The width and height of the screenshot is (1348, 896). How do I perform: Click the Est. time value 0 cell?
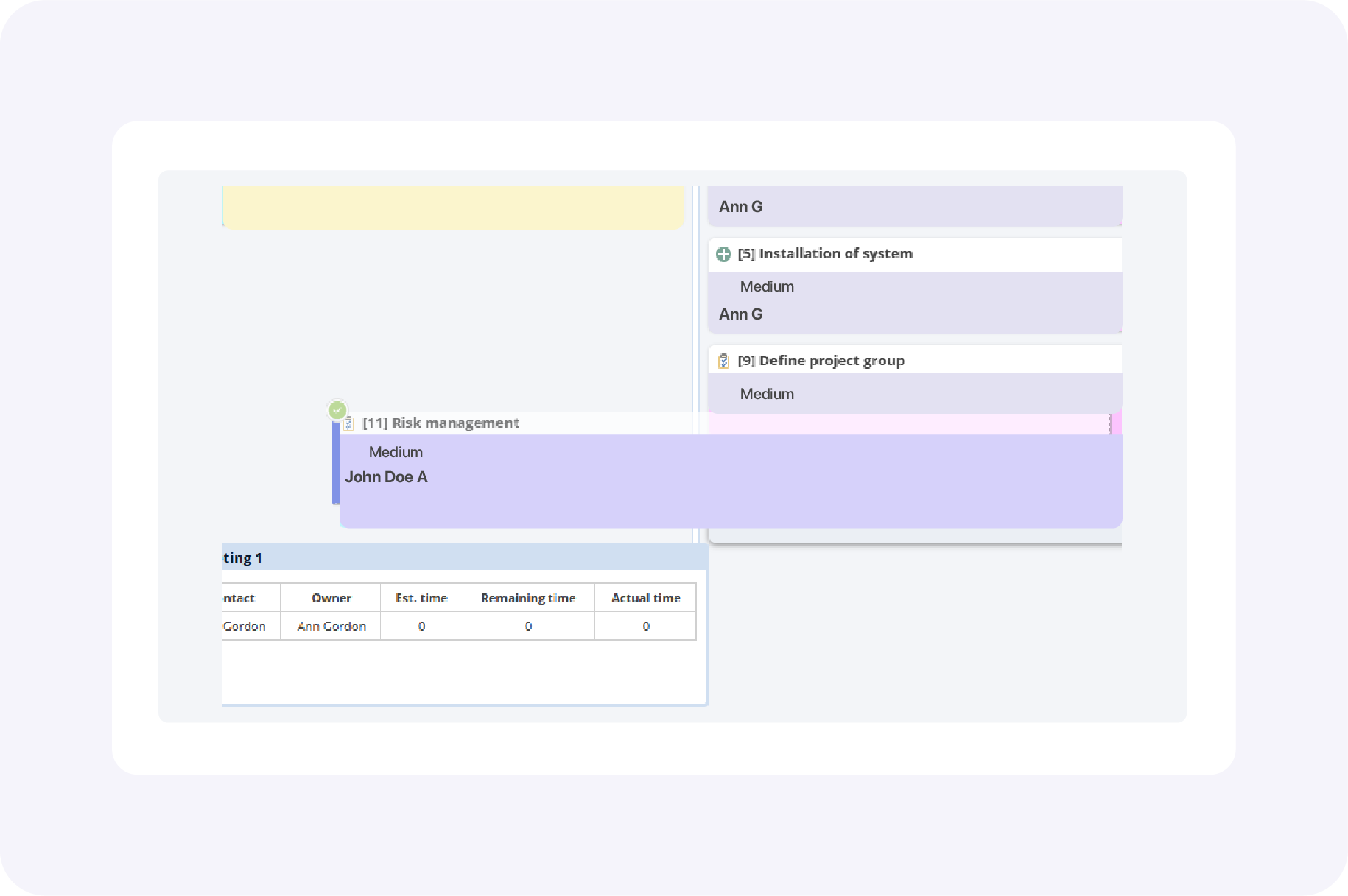pos(421,627)
